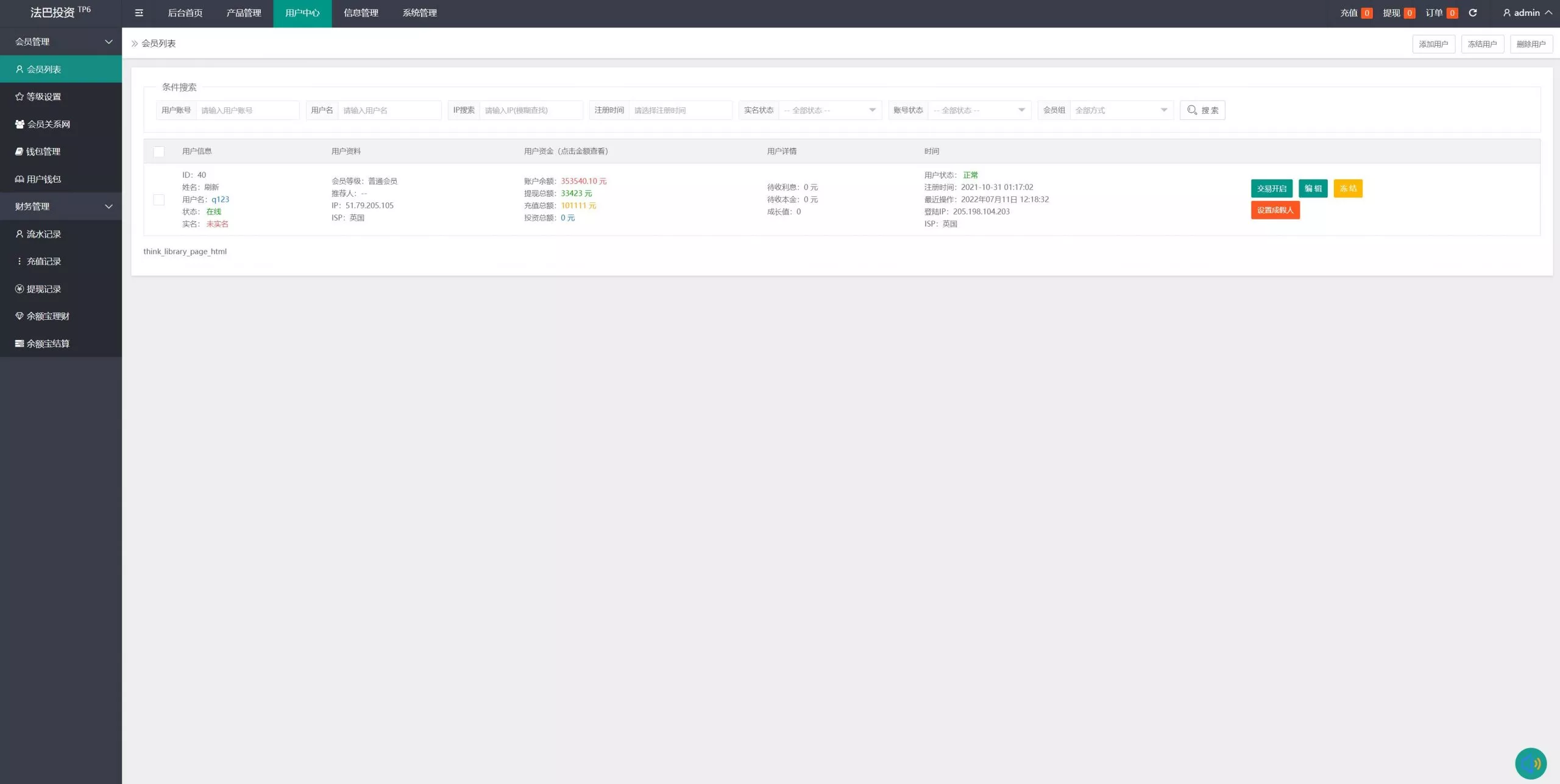The height and width of the screenshot is (784, 1560).
Task: Open 会员关系网 in the sidebar
Action: pyautogui.click(x=48, y=124)
